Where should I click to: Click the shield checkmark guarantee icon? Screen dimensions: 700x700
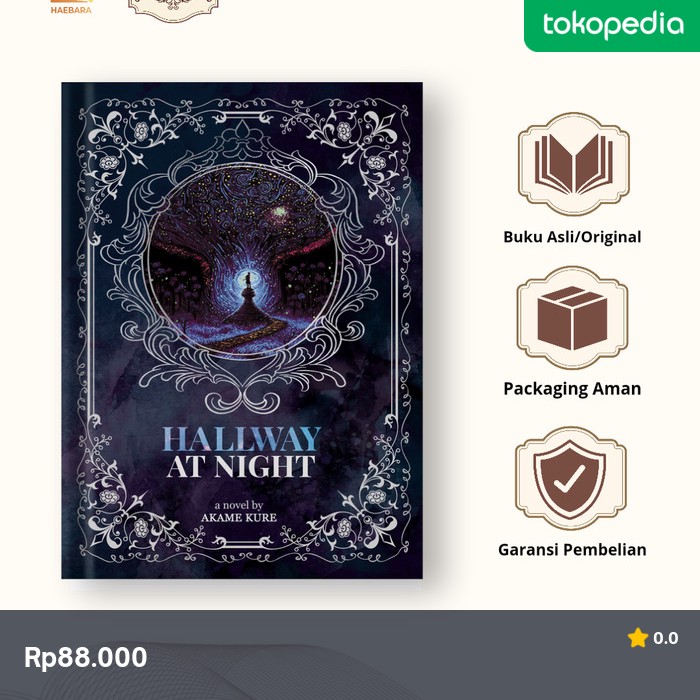pyautogui.click(x=571, y=478)
